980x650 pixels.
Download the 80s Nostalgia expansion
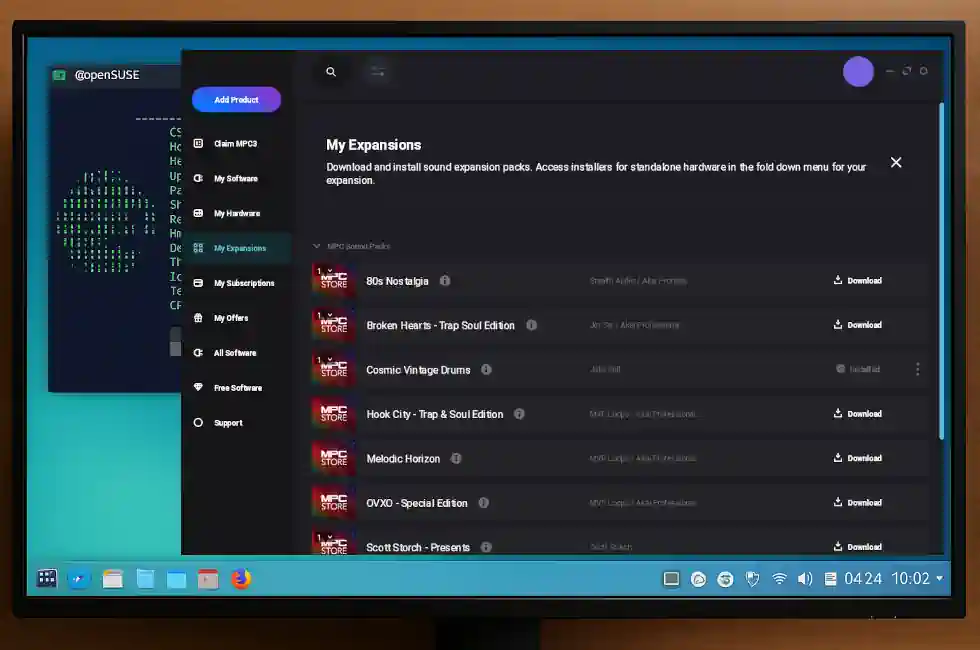click(x=857, y=281)
